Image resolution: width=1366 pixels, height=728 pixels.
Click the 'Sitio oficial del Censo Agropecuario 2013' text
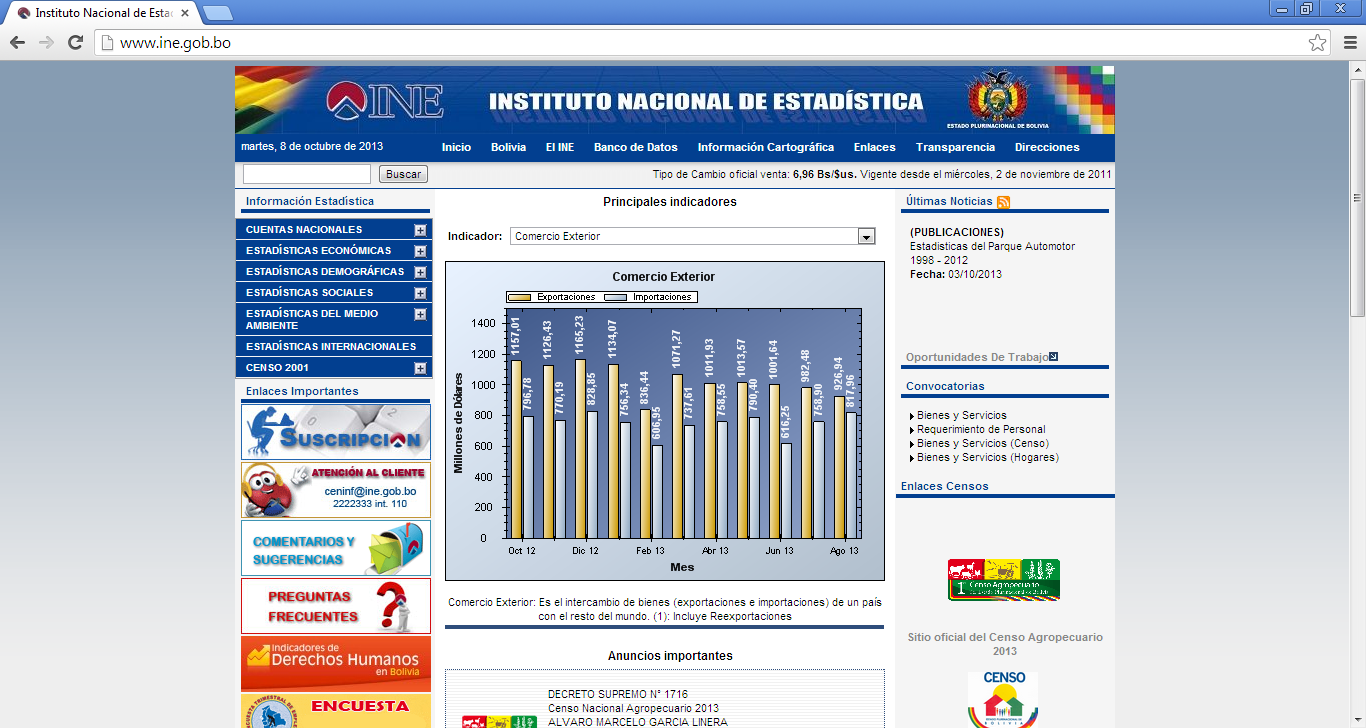pyautogui.click(x=1005, y=644)
